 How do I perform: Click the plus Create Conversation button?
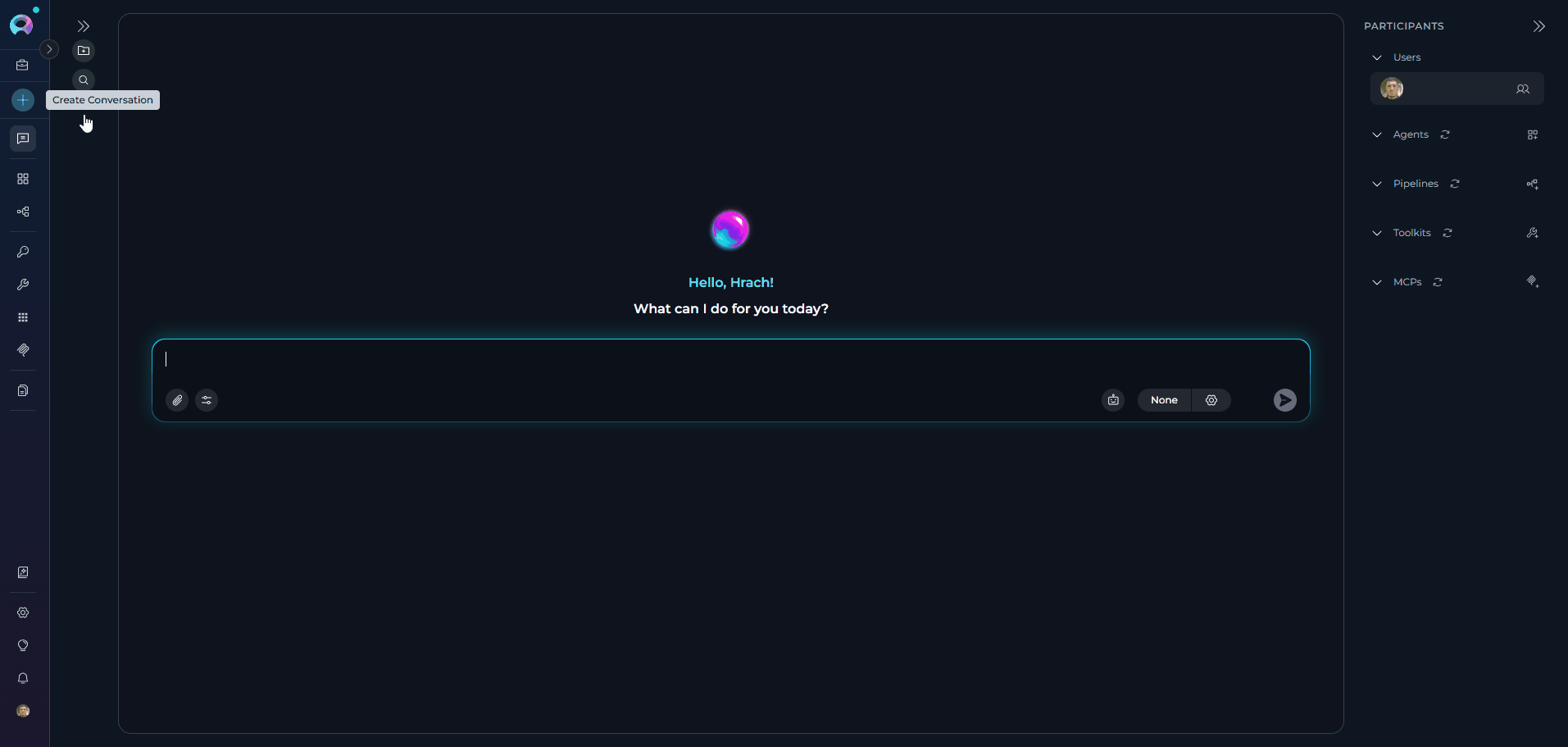(x=23, y=100)
